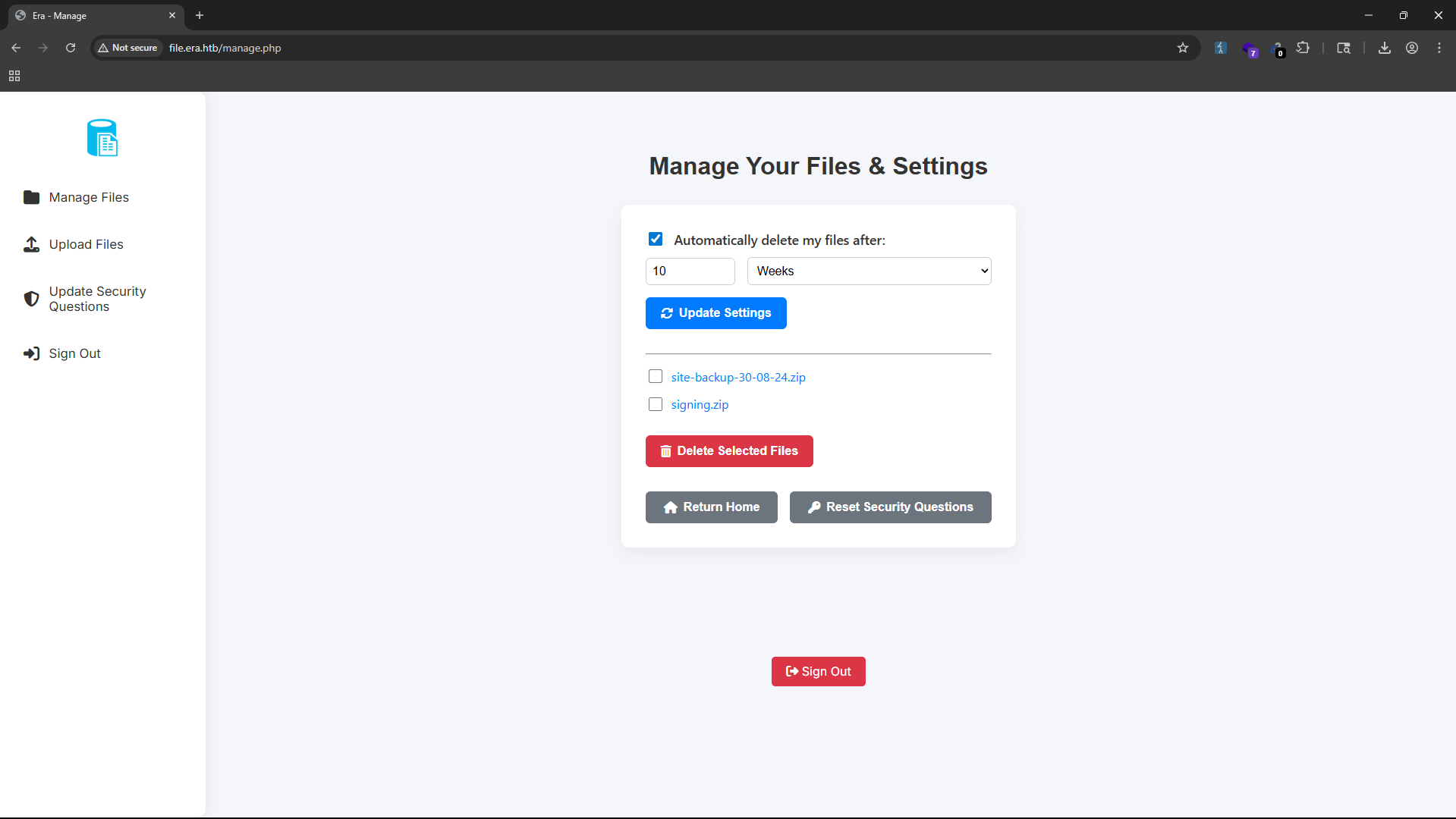The height and width of the screenshot is (819, 1456).
Task: Bookmark this page with star icon
Action: [1182, 48]
